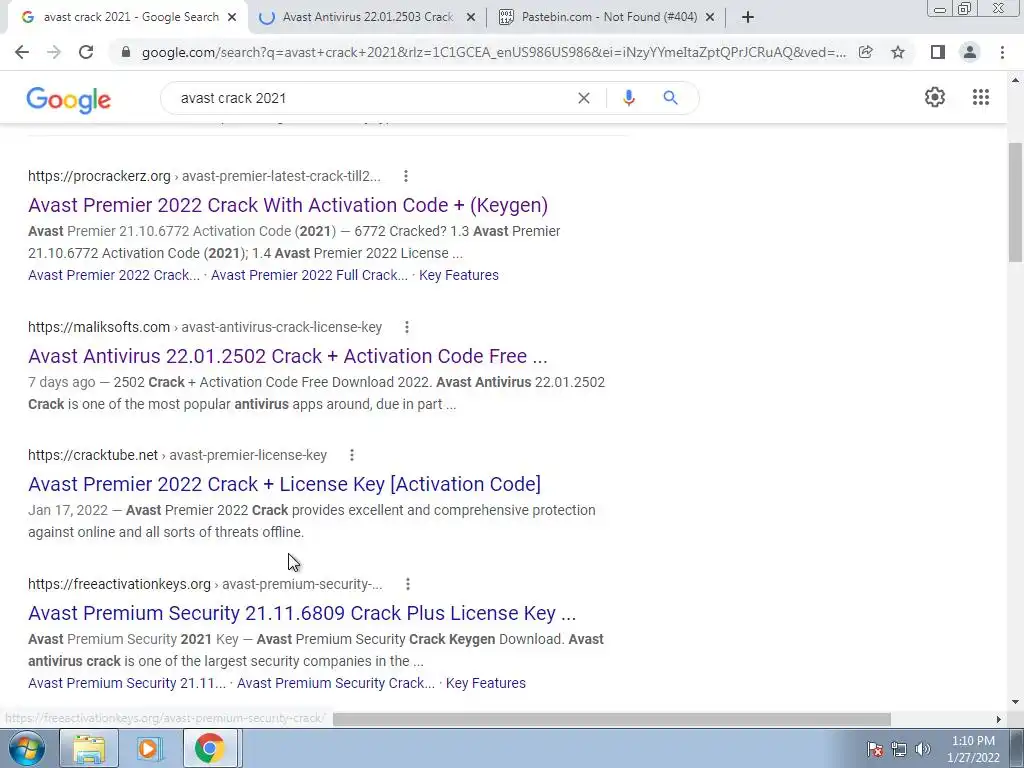Open more options for freeactivationkeys.org result

408,584
